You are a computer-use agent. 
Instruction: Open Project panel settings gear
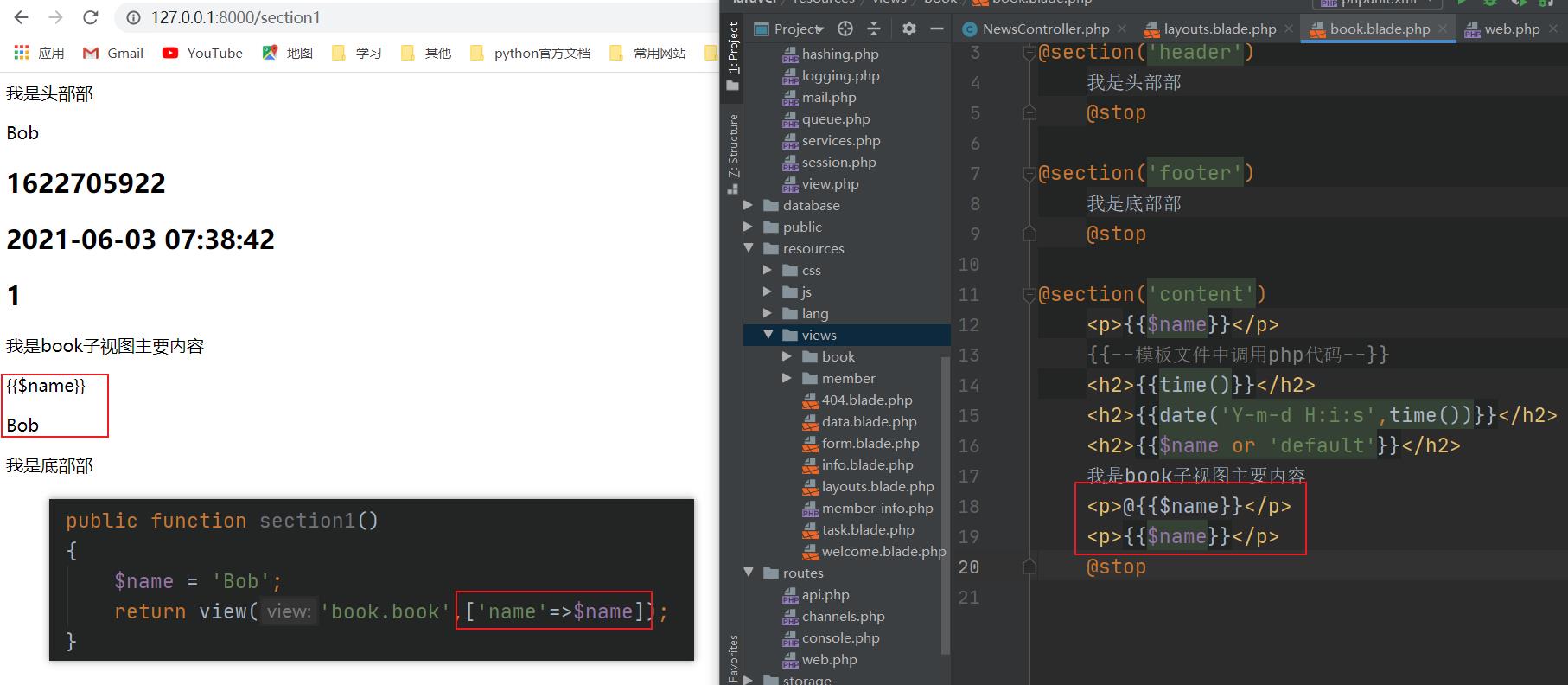[x=908, y=29]
